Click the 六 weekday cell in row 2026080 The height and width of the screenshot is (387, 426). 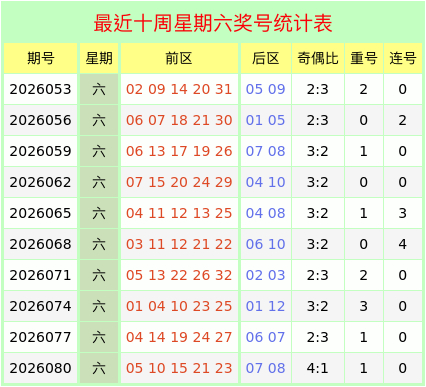[x=99, y=368]
